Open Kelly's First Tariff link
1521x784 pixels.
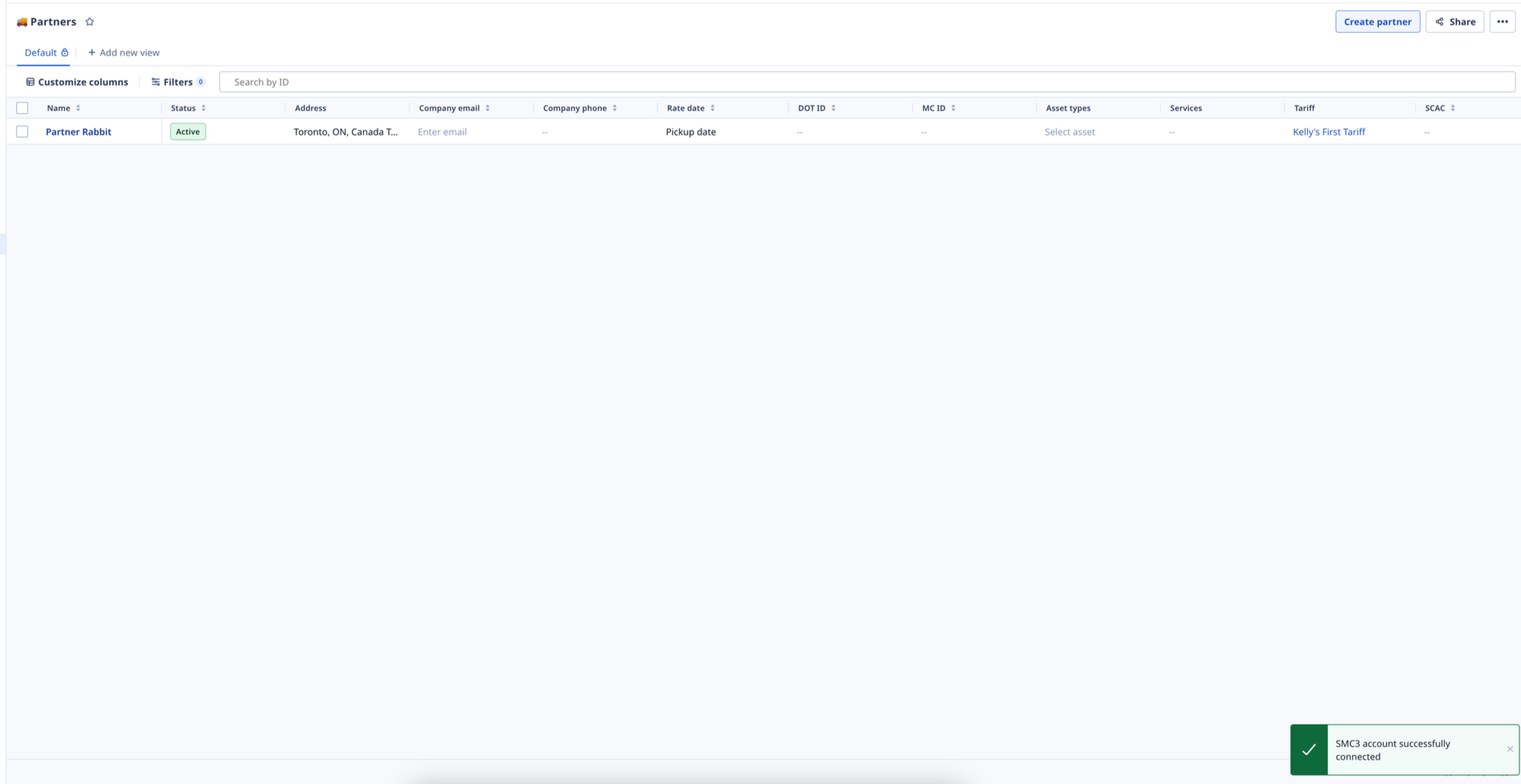point(1328,131)
